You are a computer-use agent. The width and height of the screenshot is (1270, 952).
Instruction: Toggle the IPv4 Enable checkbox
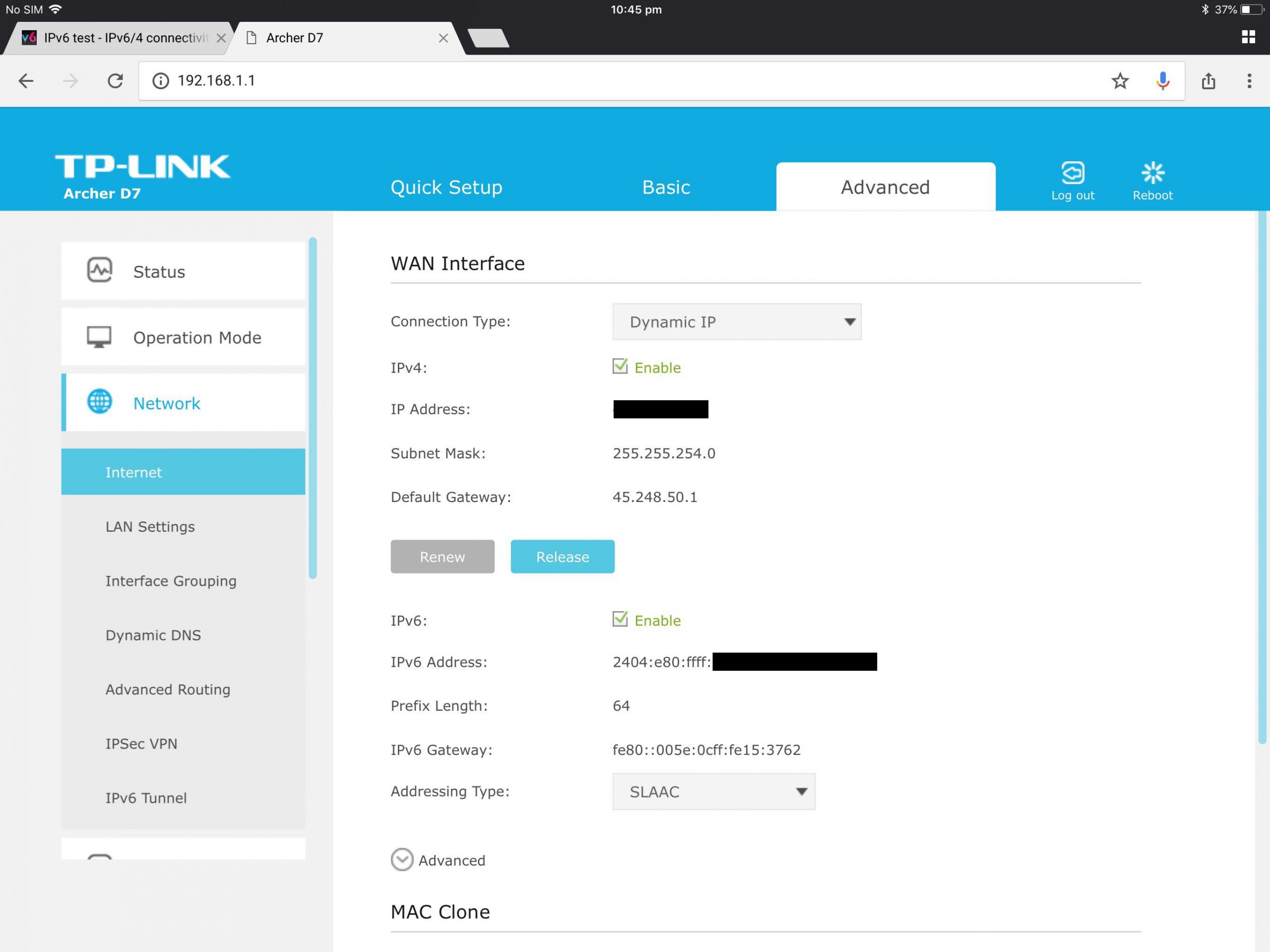[x=620, y=366]
